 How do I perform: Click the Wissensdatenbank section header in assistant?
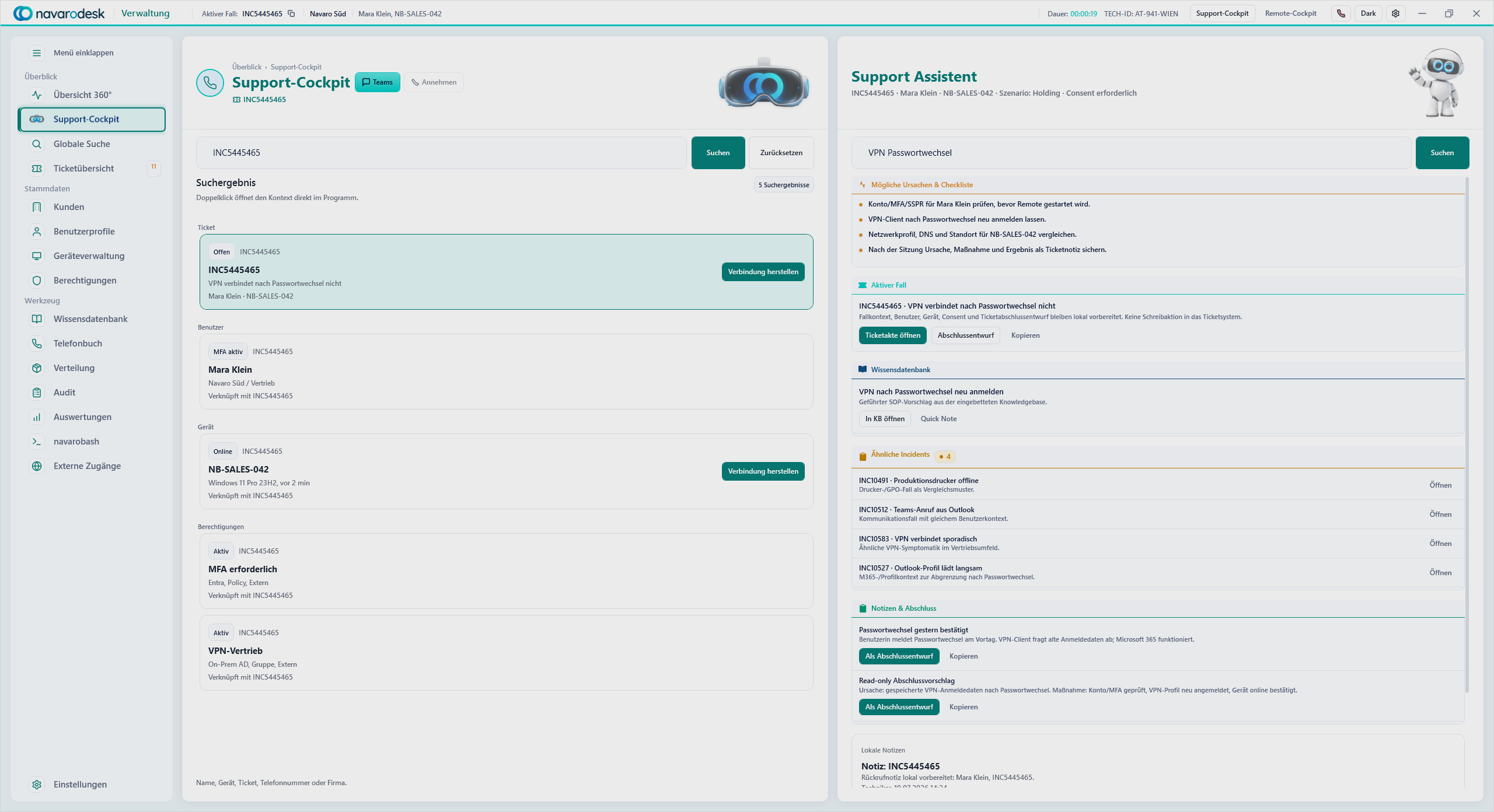click(x=1158, y=370)
